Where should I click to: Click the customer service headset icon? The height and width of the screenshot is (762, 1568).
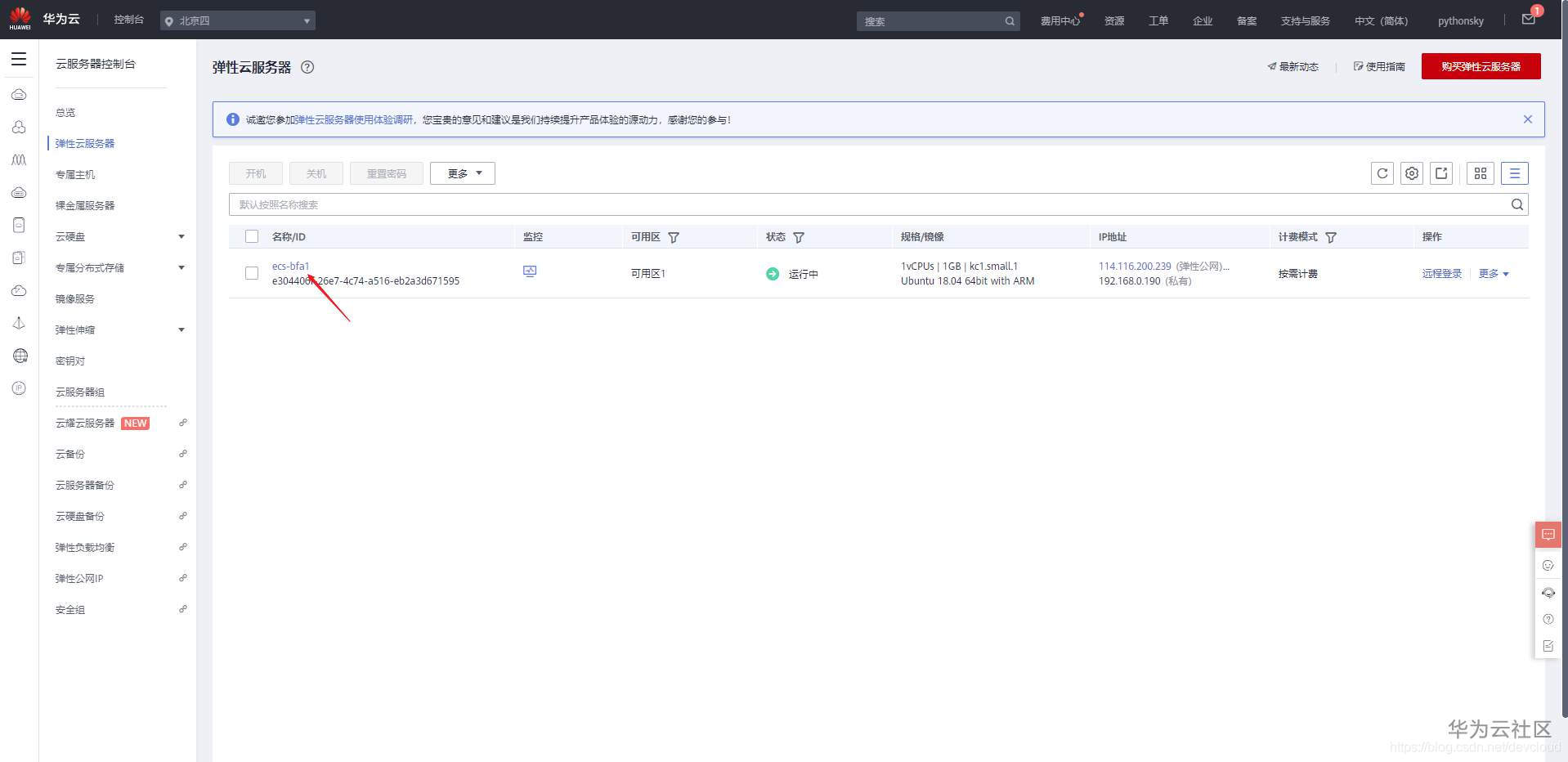pos(1548,593)
